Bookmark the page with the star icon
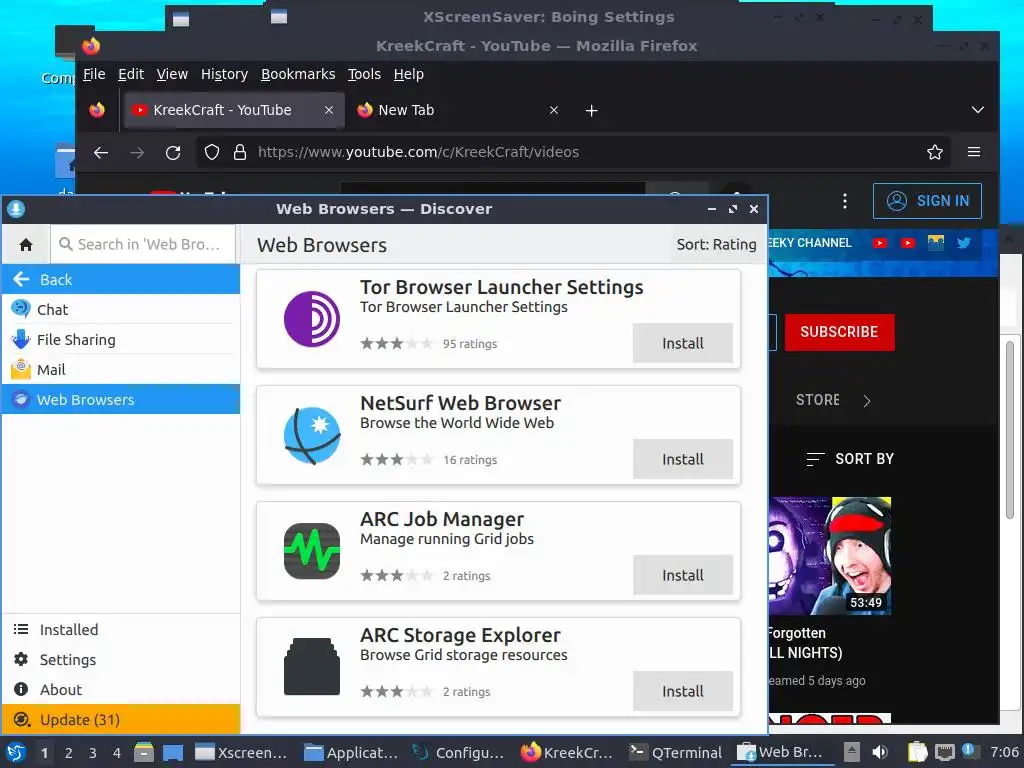The width and height of the screenshot is (1024, 768). 935,152
